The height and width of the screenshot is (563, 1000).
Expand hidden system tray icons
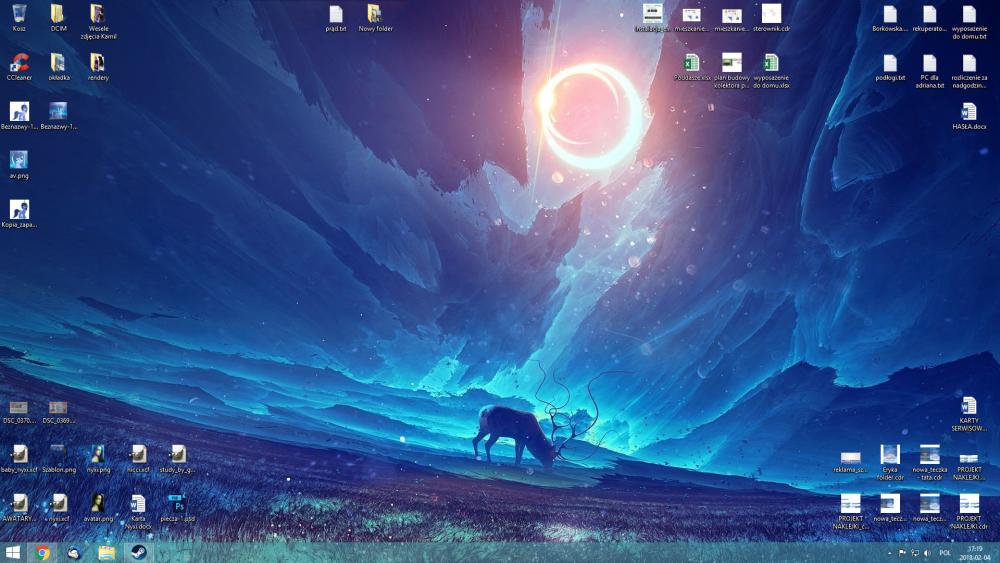(889, 553)
